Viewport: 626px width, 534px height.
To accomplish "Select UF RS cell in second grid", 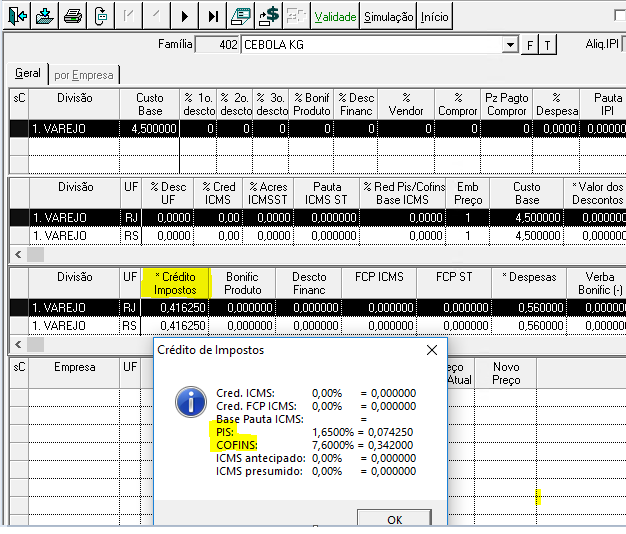I will (131, 235).
